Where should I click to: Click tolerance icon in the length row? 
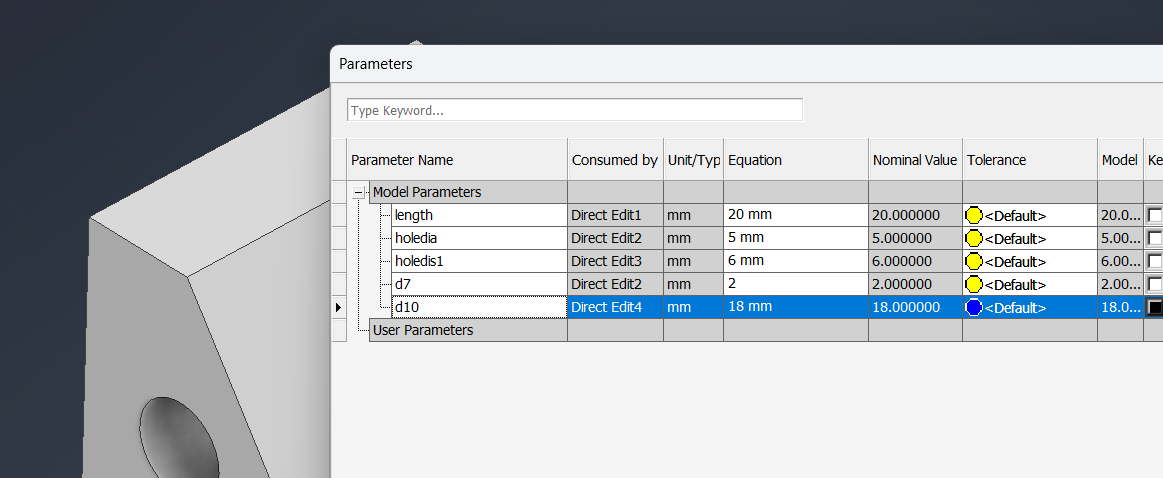point(974,215)
